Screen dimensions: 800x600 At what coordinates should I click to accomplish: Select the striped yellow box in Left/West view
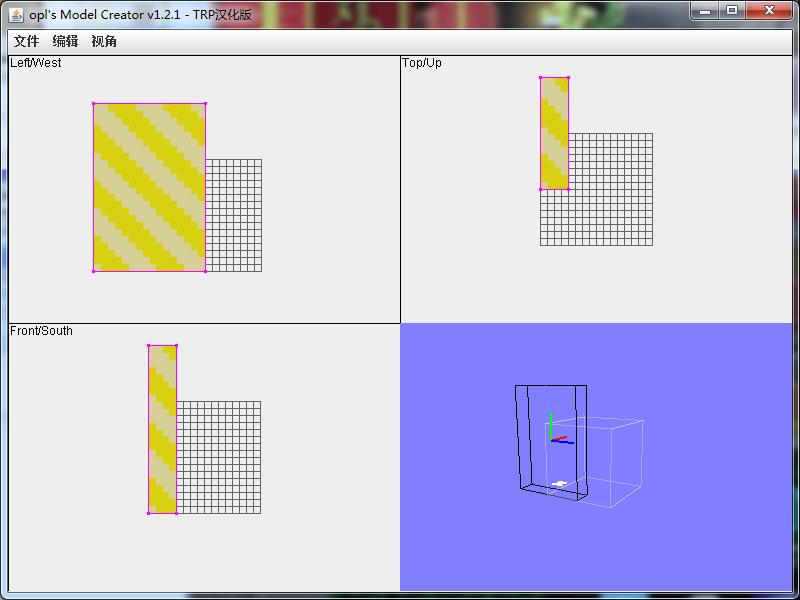pyautogui.click(x=150, y=187)
